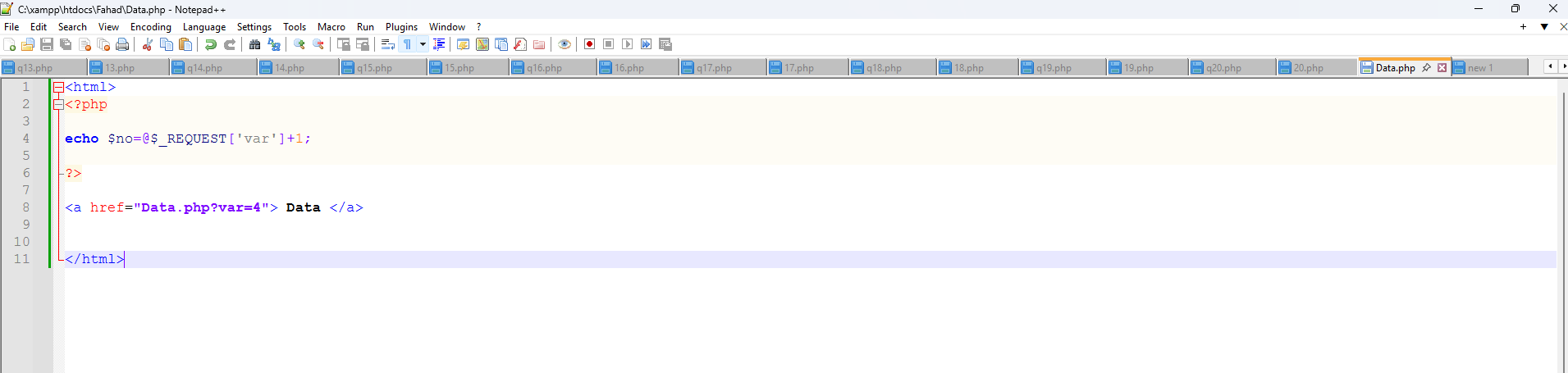Start macro recording with red record icon
1568x373 pixels.
click(589, 44)
